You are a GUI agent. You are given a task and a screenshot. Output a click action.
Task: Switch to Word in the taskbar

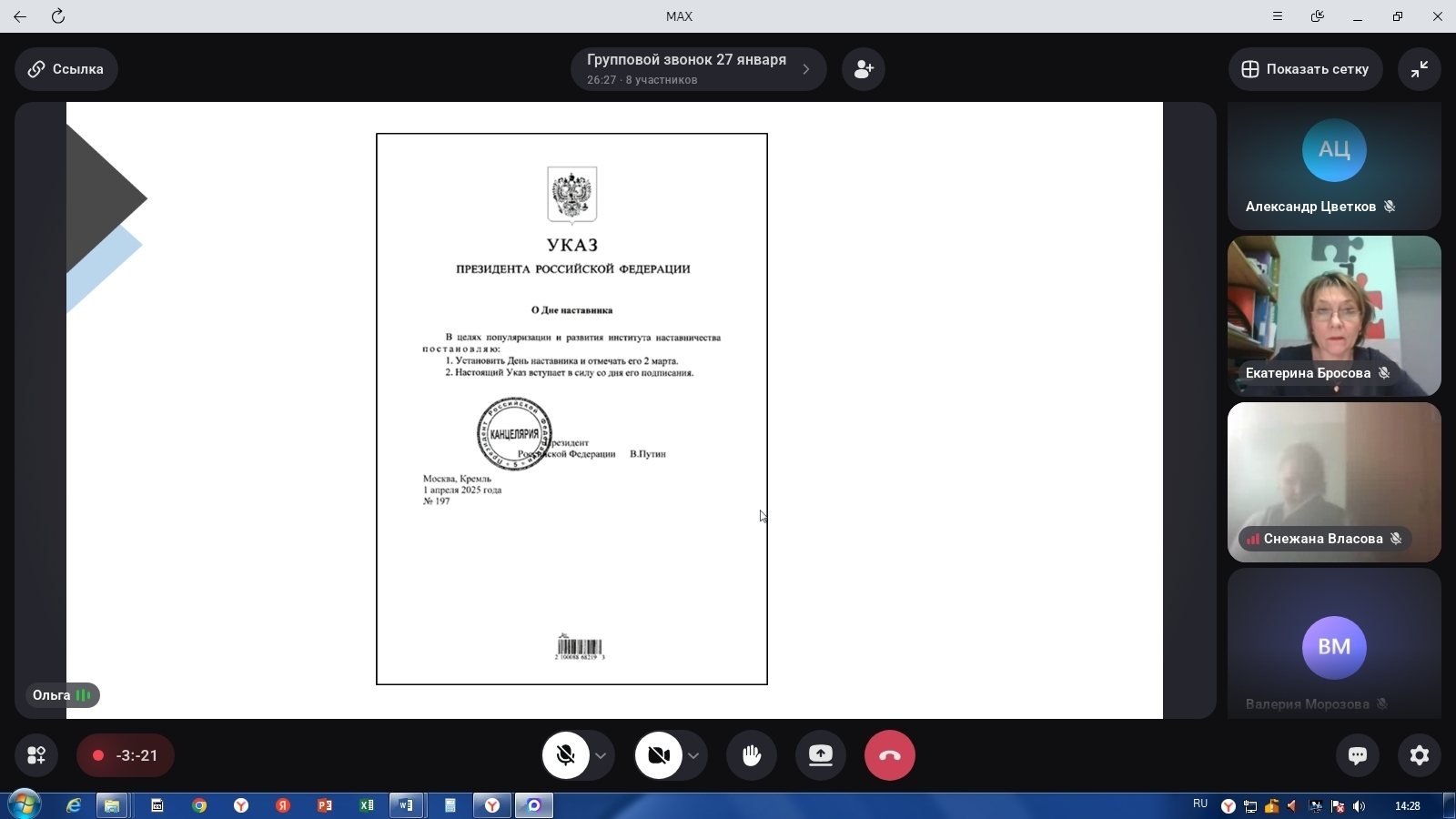click(407, 805)
